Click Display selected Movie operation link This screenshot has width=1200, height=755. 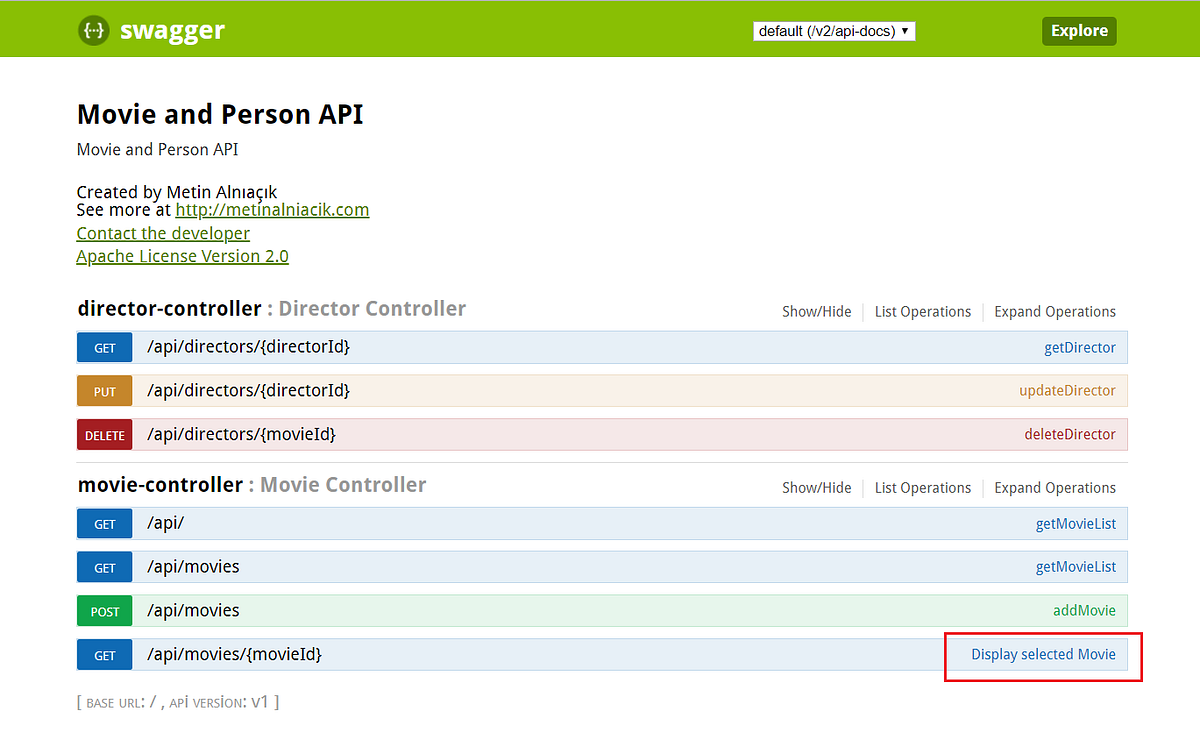[1043, 654]
